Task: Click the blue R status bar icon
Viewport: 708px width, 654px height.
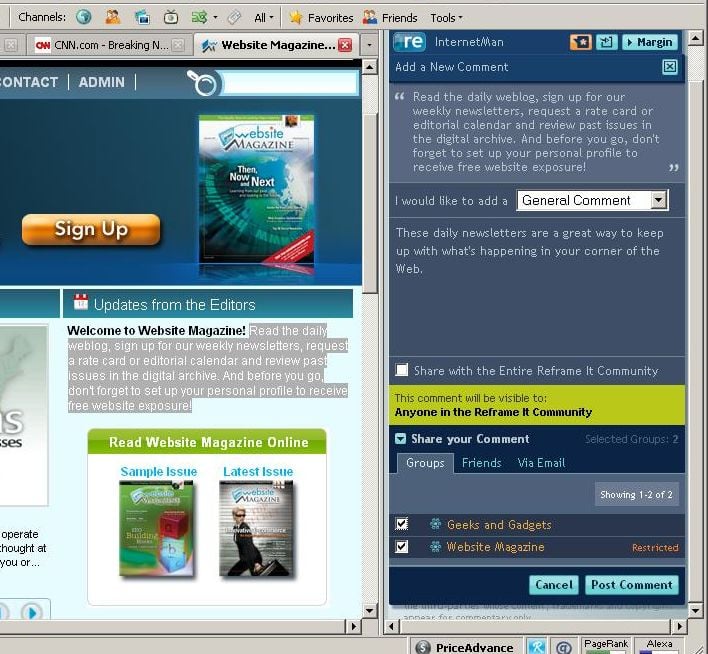Action: click(536, 647)
